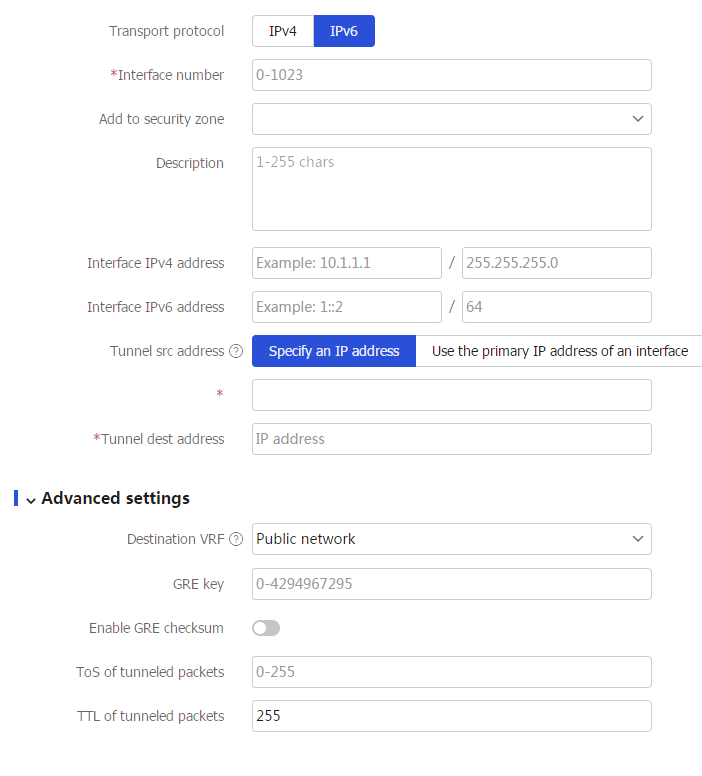702x776 pixels.
Task: Focus the IPv4 subnet mask field
Action: 556,263
